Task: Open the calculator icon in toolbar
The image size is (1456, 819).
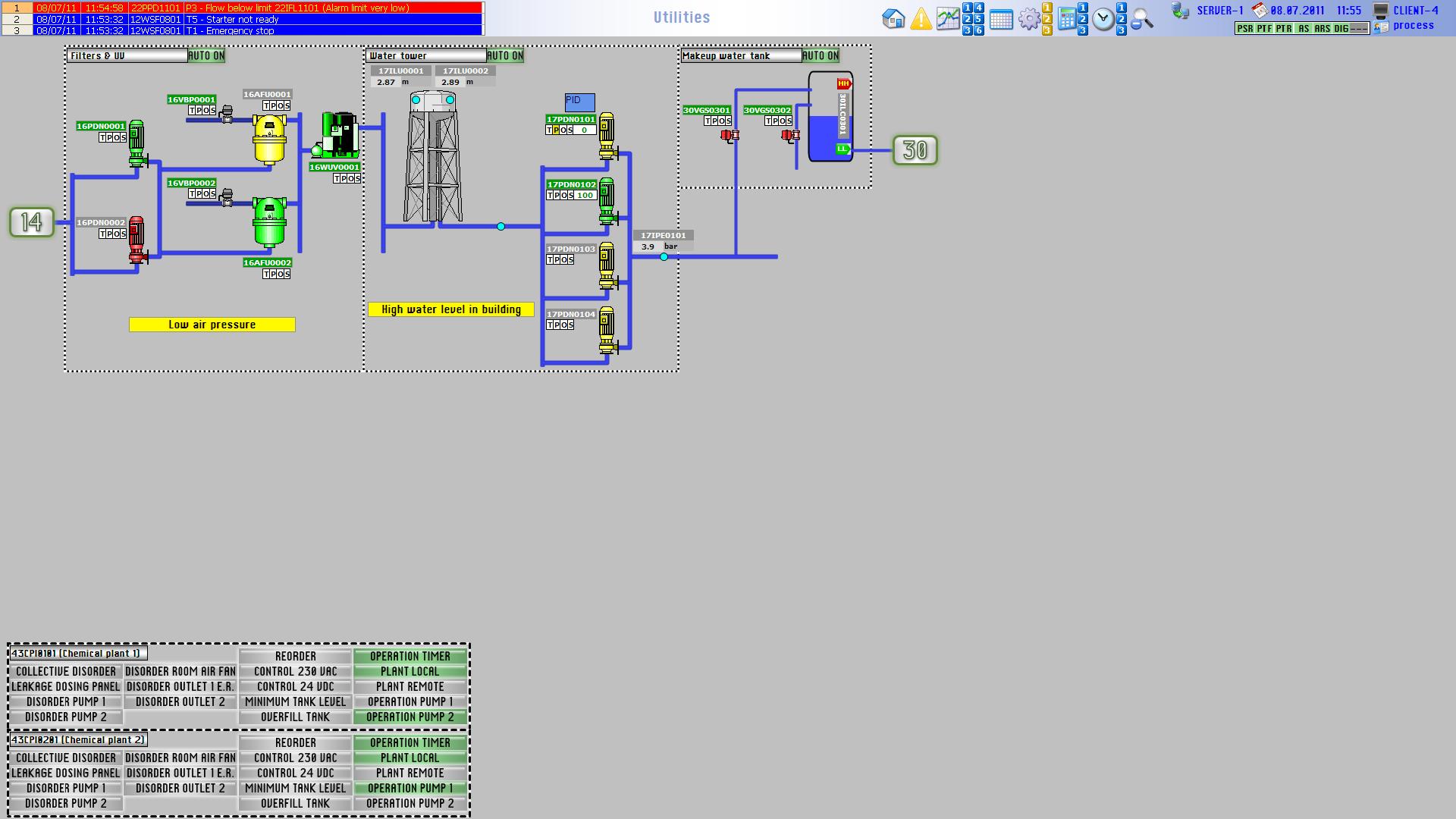Action: [x=1066, y=19]
